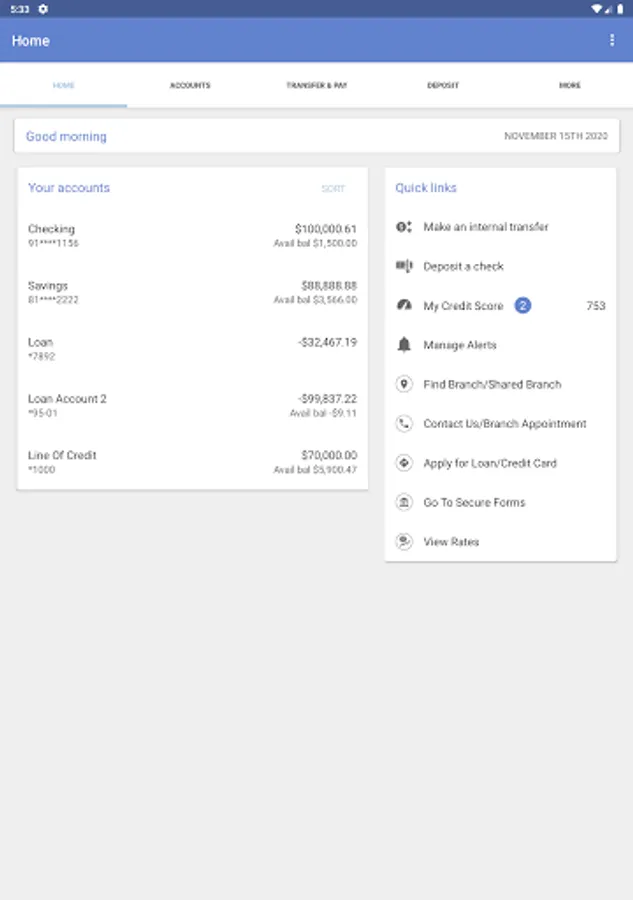The image size is (633, 900).
Task: Open the Deposit tab
Action: pos(443,85)
